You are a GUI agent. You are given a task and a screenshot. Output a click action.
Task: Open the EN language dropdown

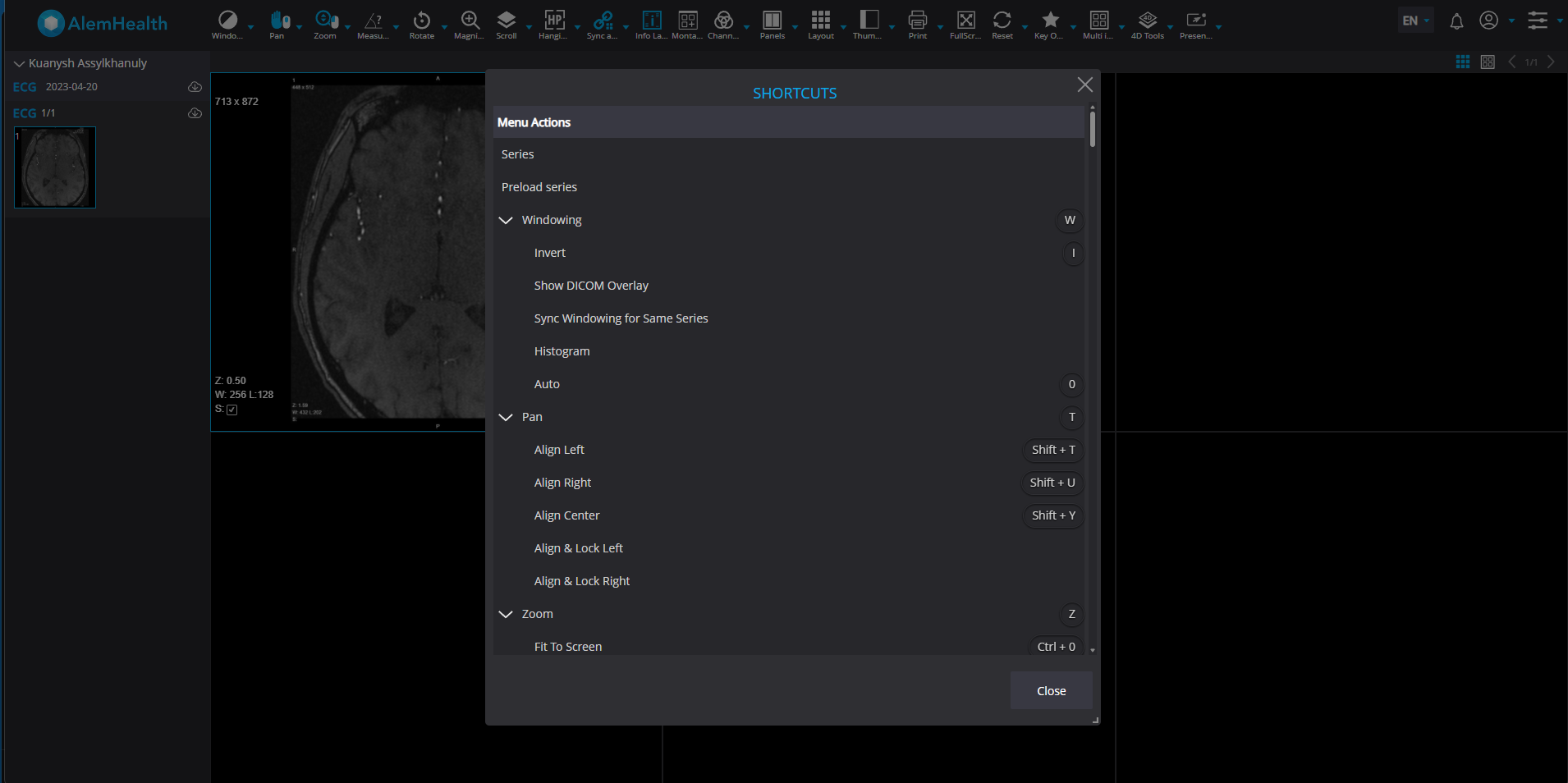[1415, 21]
